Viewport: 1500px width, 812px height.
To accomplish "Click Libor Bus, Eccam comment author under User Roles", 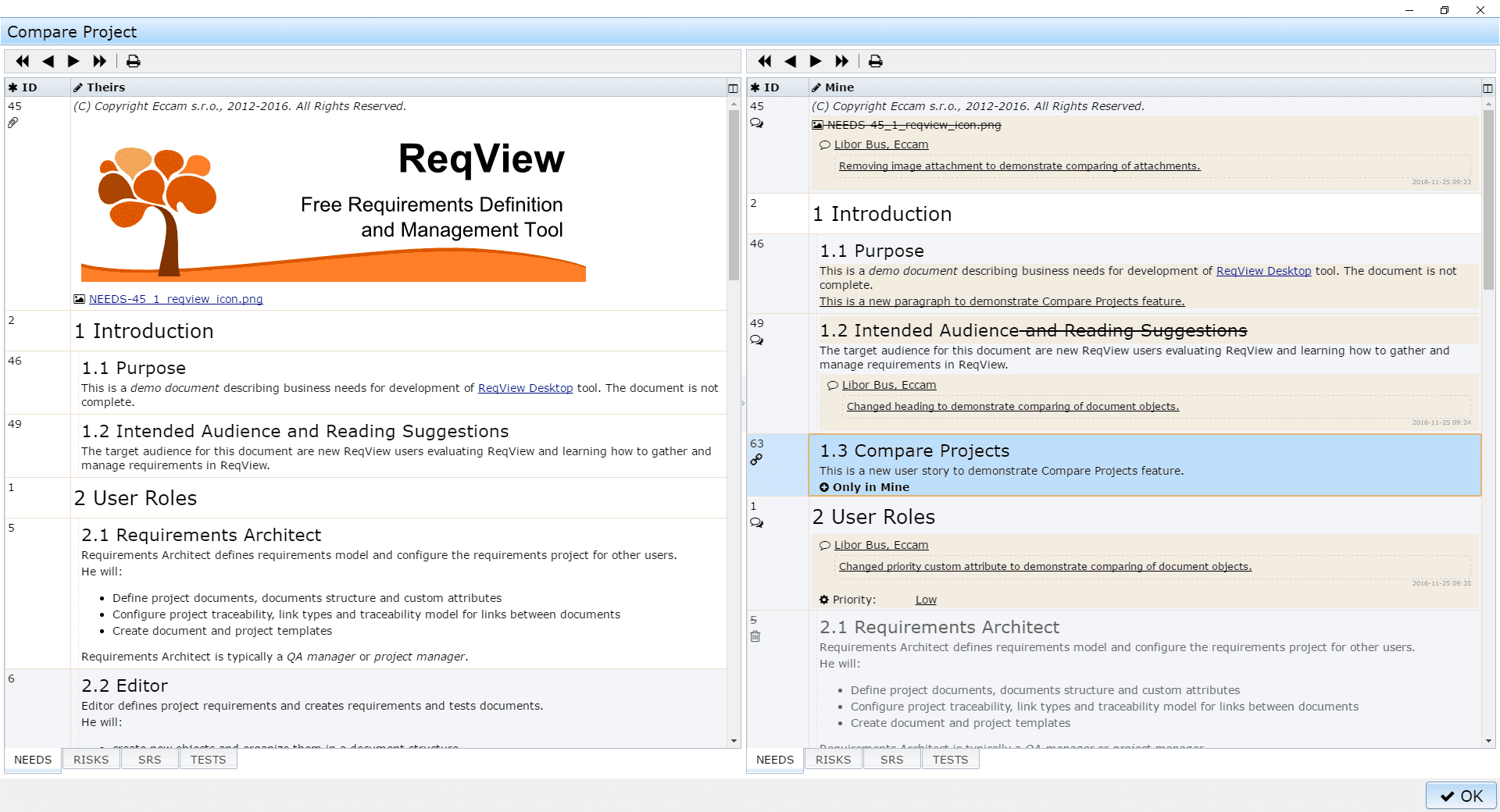I will tap(881, 545).
